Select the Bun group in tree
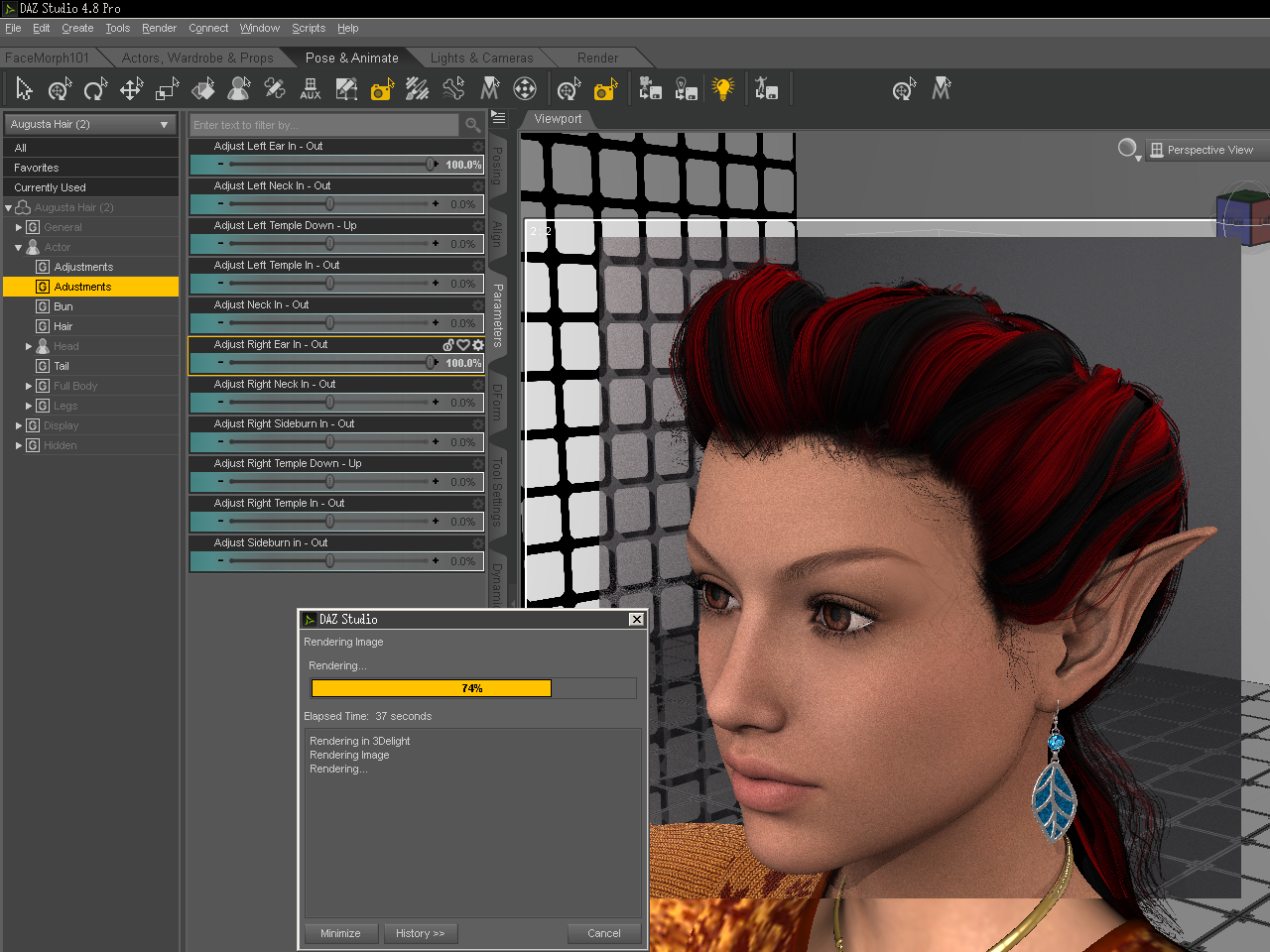 (63, 307)
